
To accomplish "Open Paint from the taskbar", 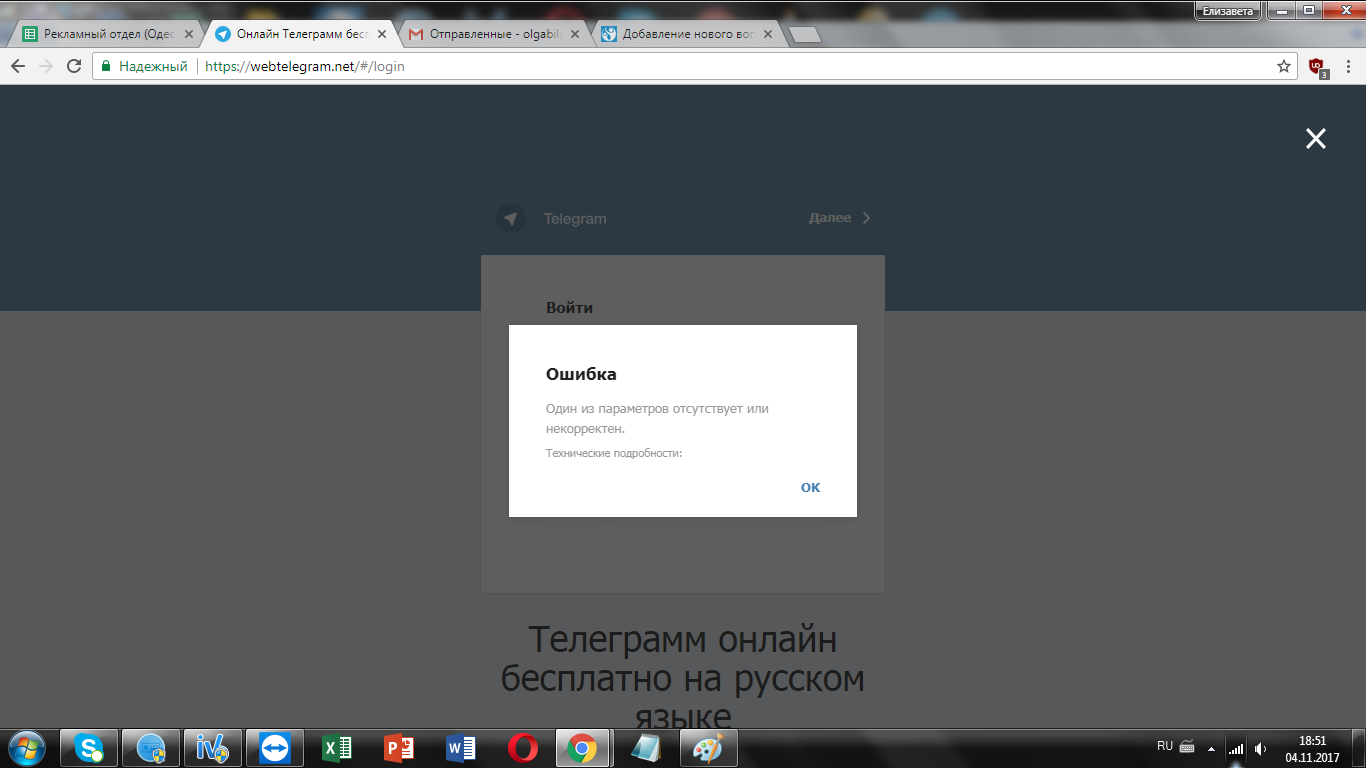I will pos(708,747).
